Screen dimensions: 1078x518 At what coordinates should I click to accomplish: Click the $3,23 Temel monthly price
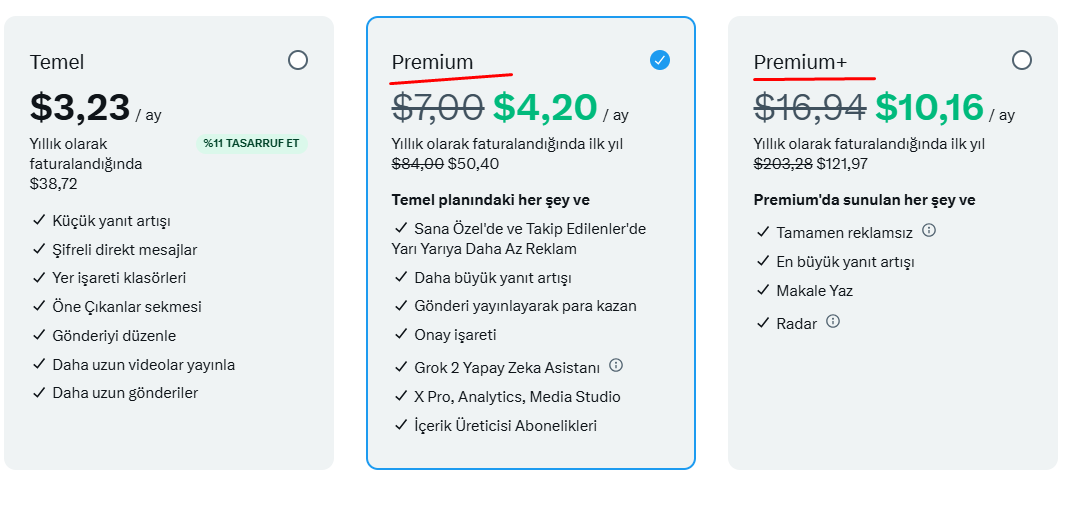(x=80, y=107)
